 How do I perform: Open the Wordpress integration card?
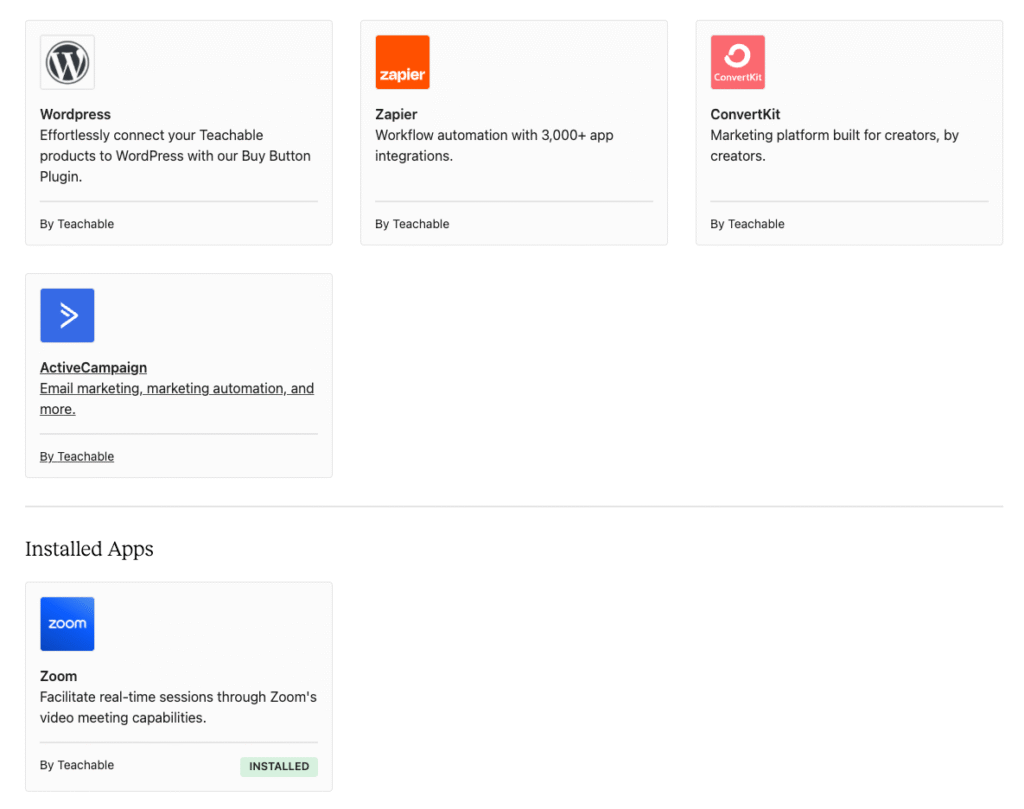tap(178, 132)
